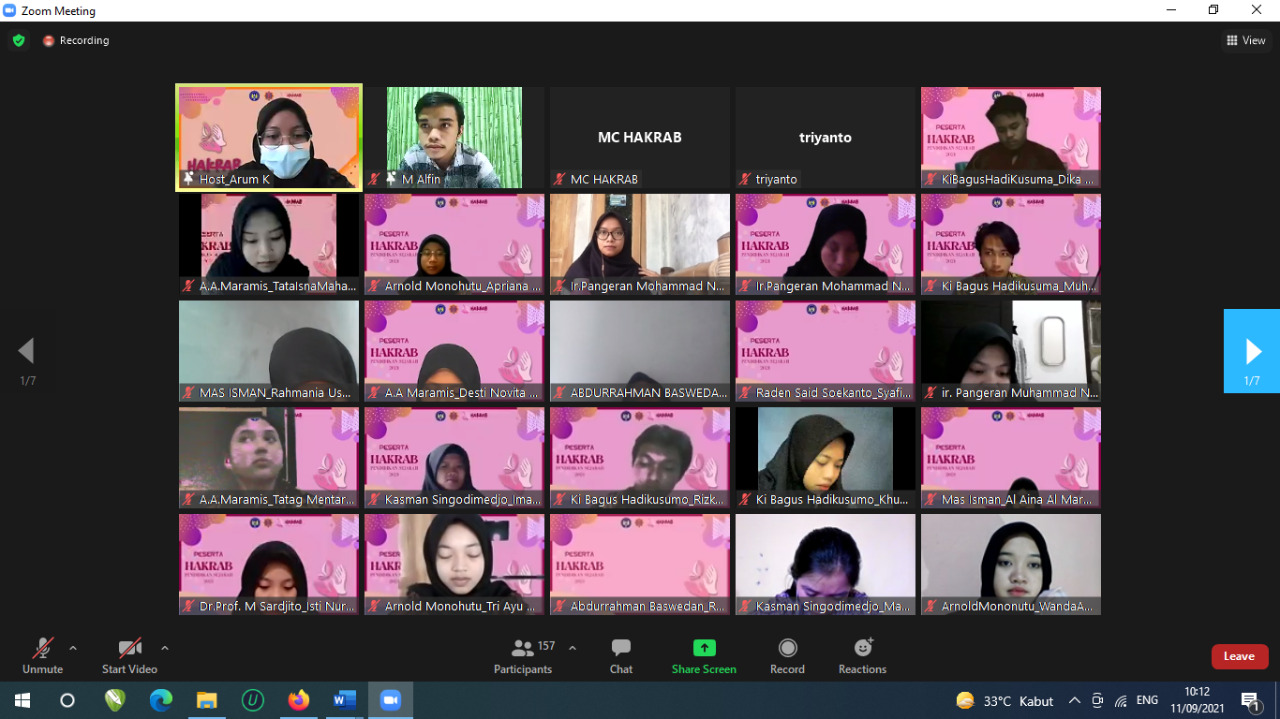The image size is (1280, 719).
Task: Go to next page of participants
Action: (1252, 351)
